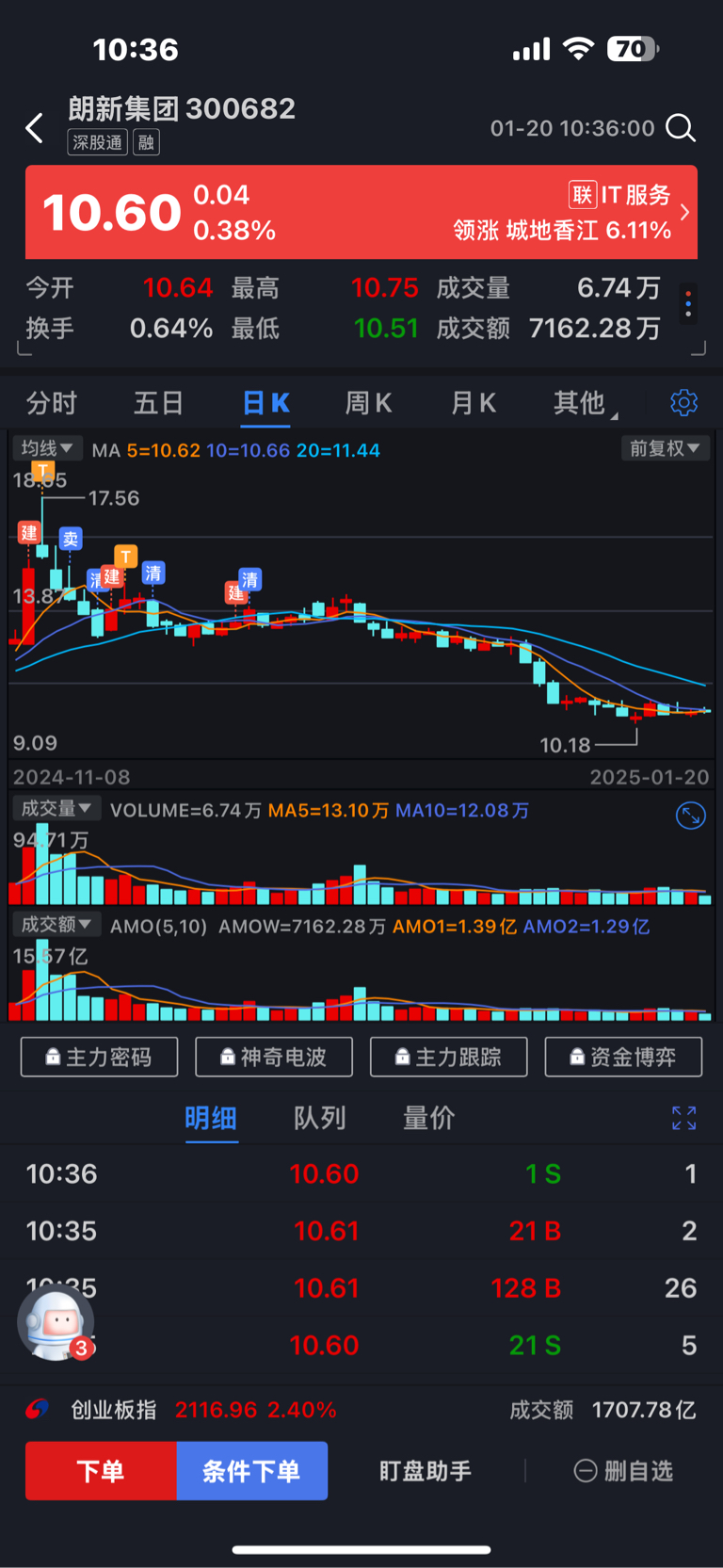The height and width of the screenshot is (1568, 723).
Task: Tap the 10:36 trade row price 10.60
Action: [x=324, y=1173]
